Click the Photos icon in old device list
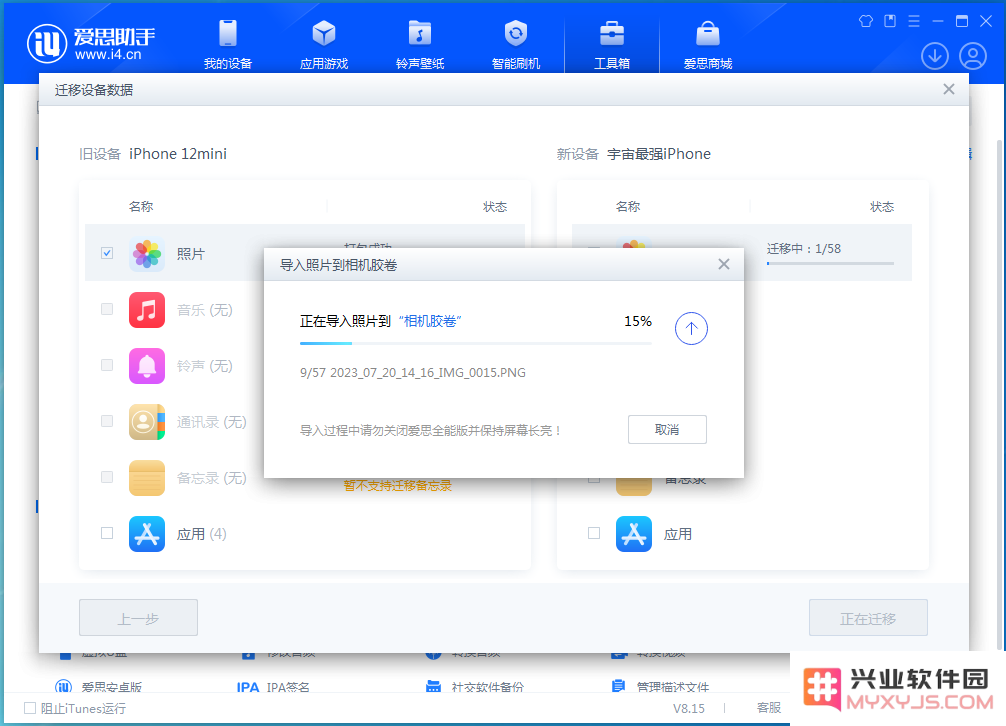1006x726 pixels. [x=147, y=254]
